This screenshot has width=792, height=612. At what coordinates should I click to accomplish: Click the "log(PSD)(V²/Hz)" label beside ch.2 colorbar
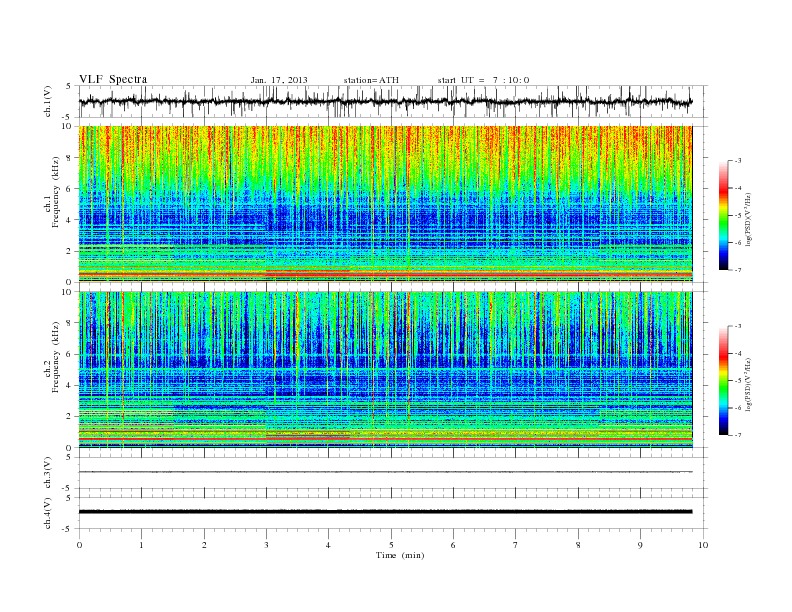pos(749,384)
